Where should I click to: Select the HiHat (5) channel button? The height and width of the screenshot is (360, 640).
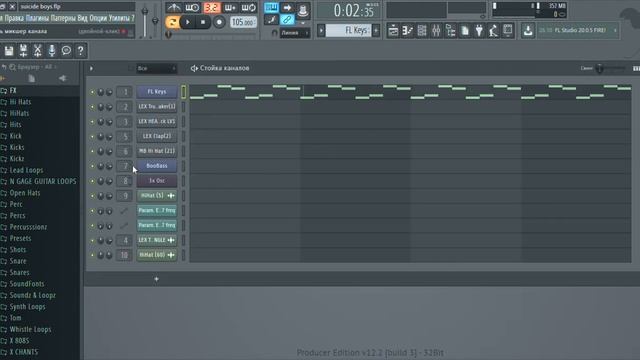point(157,196)
